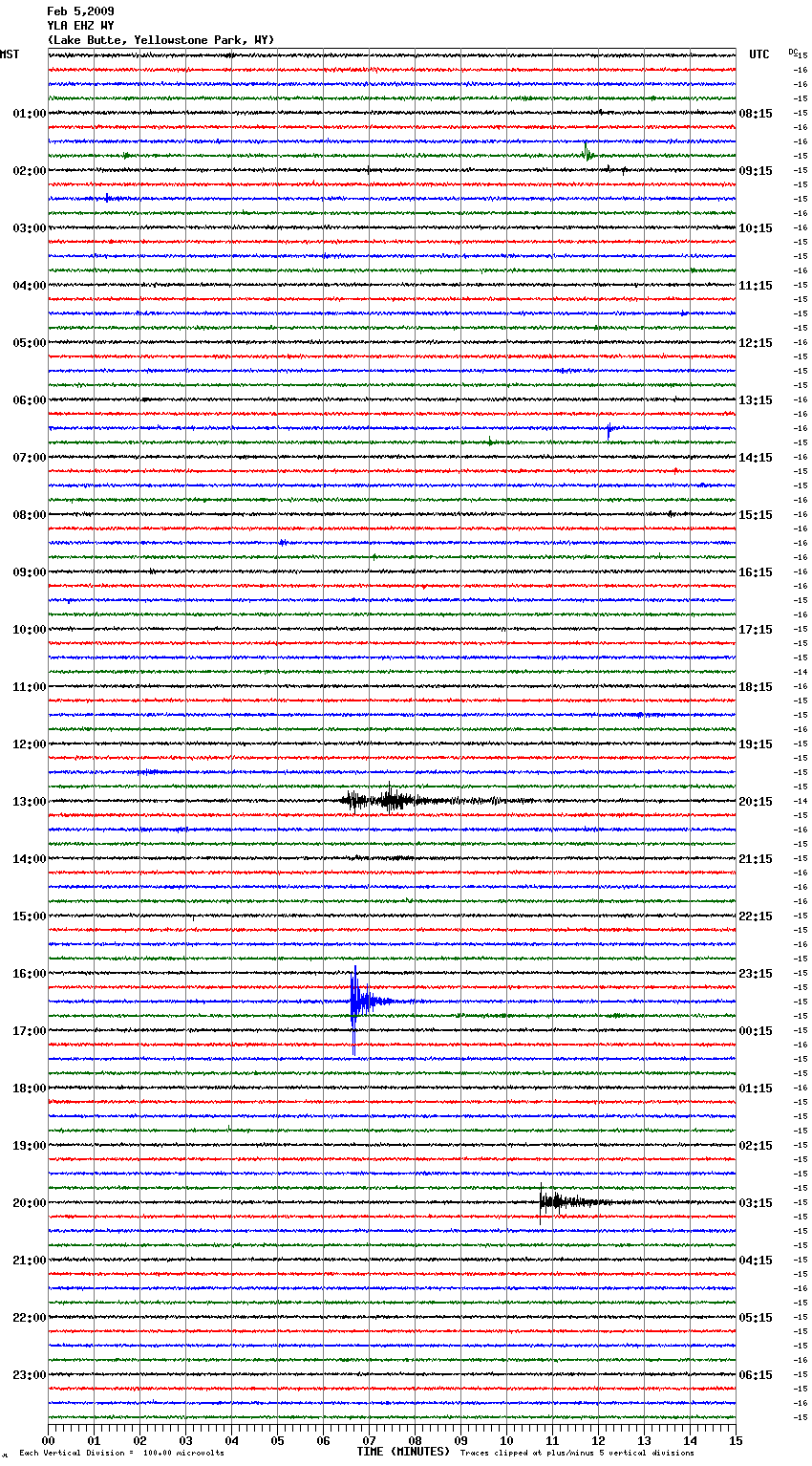The width and height of the screenshot is (812, 1466).
Task: Select the 14:00 MST row label
Action: [x=29, y=859]
